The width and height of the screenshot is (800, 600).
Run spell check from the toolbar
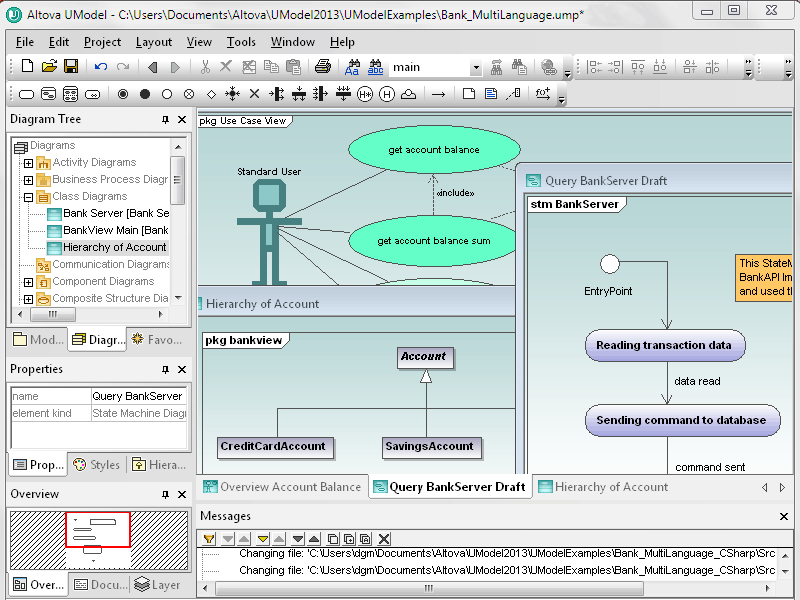[379, 66]
